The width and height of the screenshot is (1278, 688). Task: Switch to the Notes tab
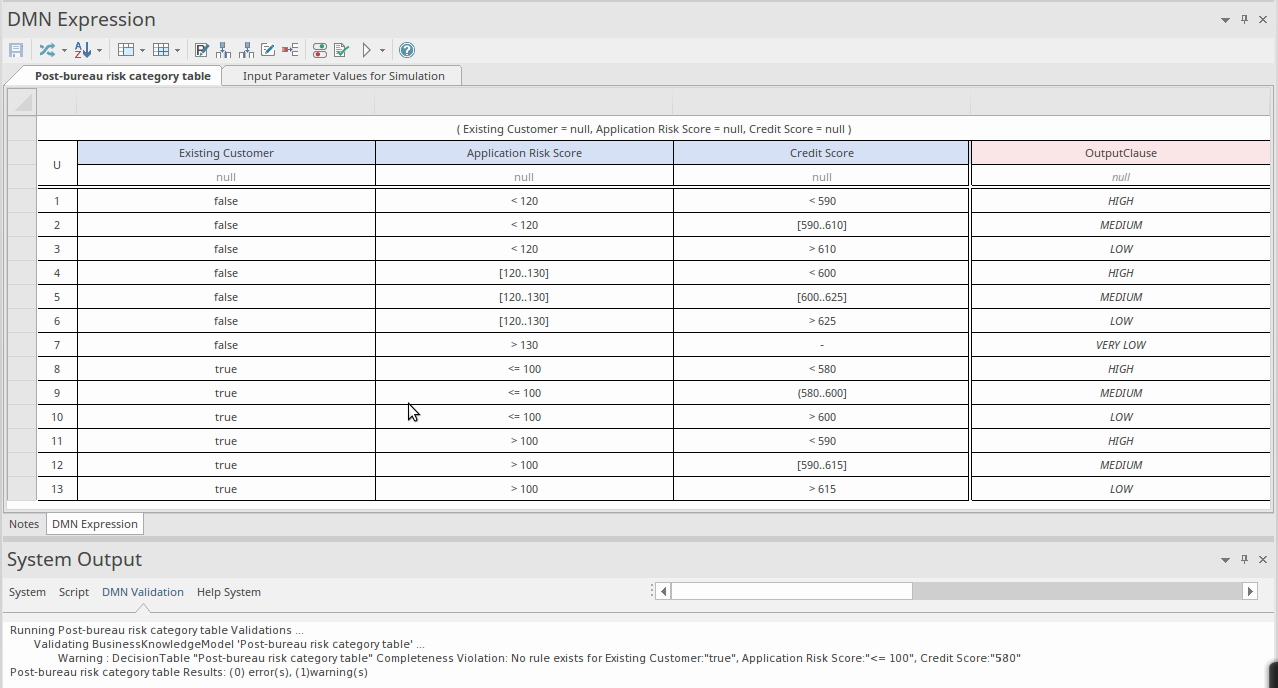tap(23, 523)
